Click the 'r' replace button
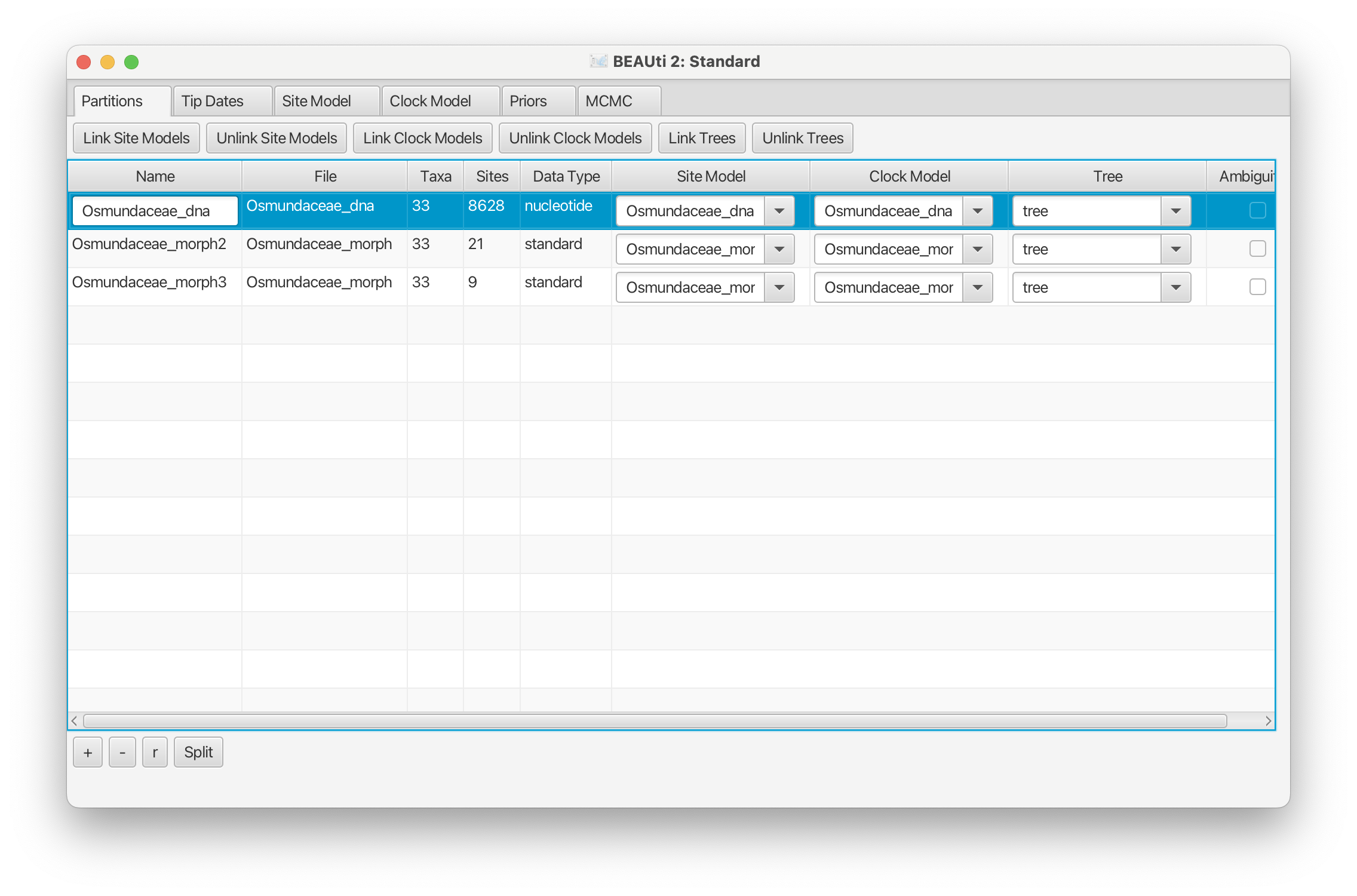Screen dimensions: 1357x896 tap(155, 752)
